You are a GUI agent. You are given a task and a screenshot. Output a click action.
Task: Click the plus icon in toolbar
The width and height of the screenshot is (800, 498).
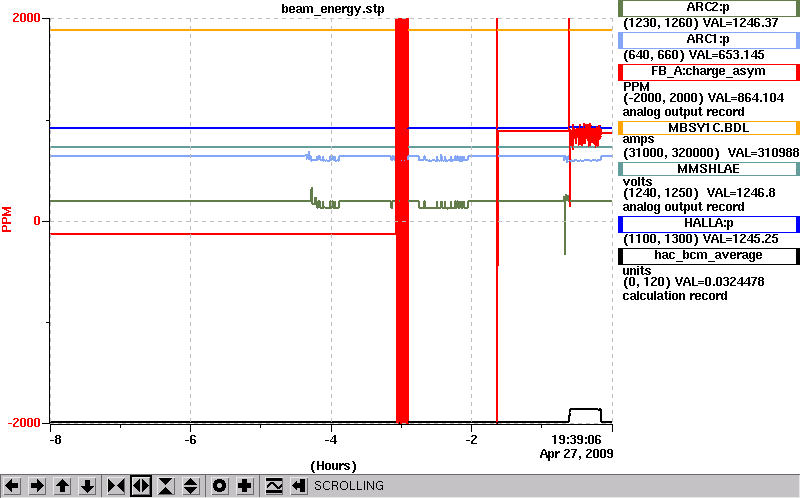[x=244, y=486]
